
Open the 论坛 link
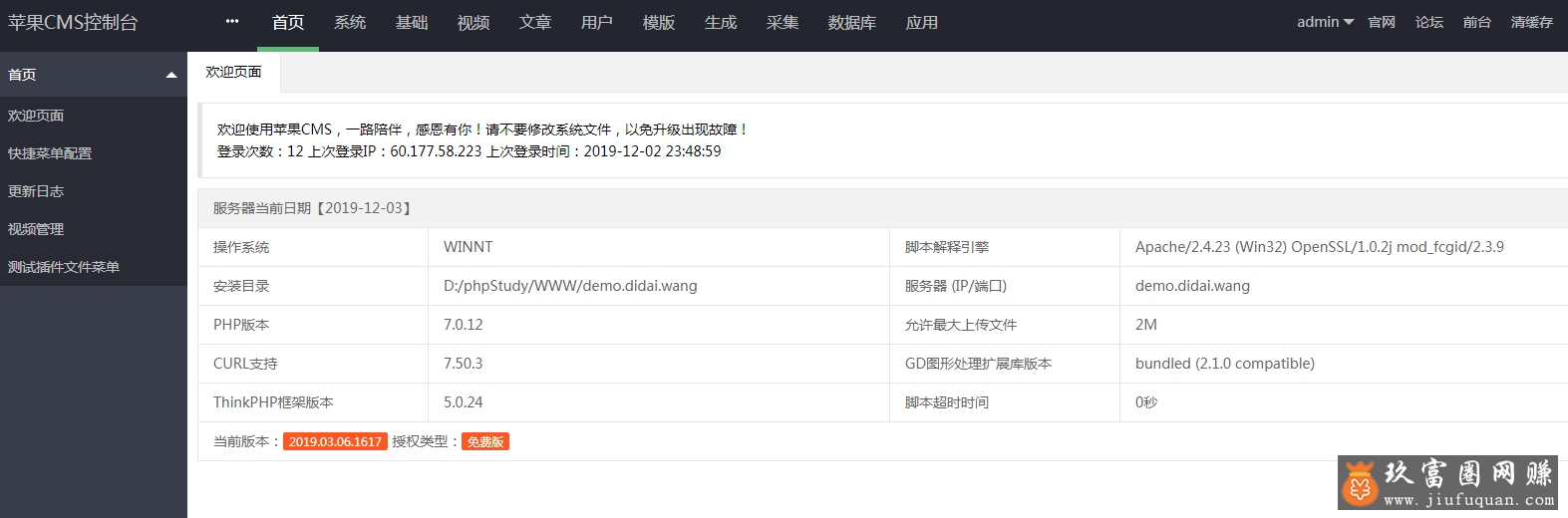point(1429,22)
